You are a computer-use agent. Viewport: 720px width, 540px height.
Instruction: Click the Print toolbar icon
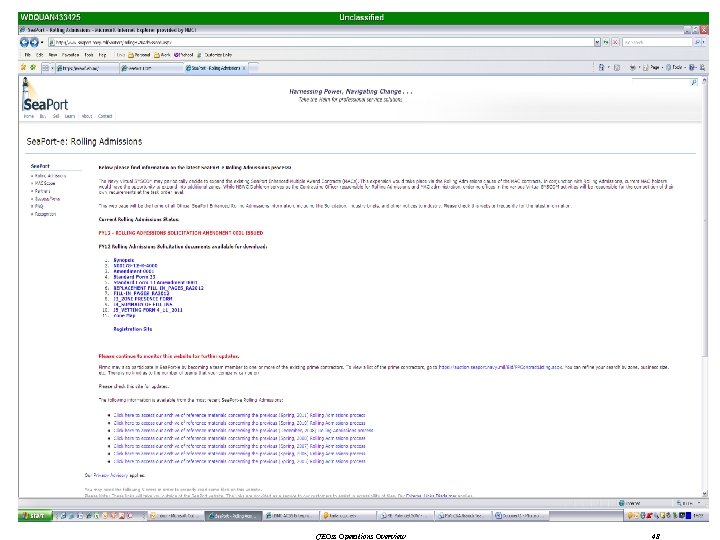coord(632,68)
